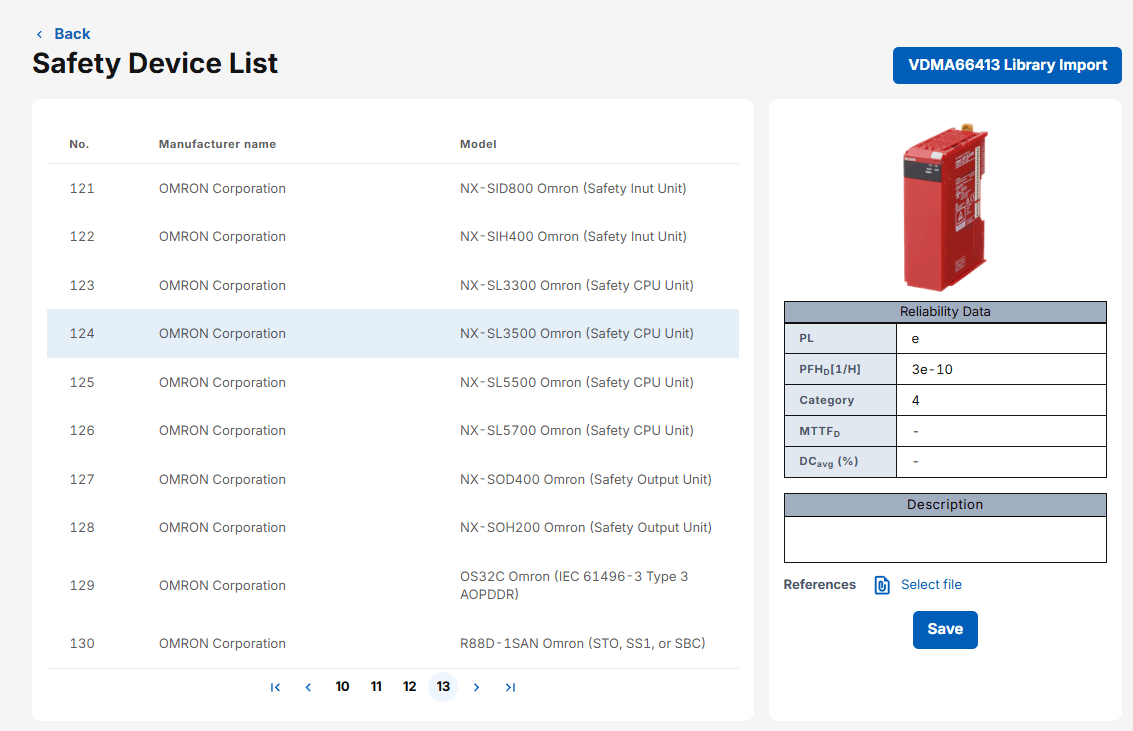Edit the PFHD value 3e-10
This screenshot has height=731, width=1133.
point(1001,369)
